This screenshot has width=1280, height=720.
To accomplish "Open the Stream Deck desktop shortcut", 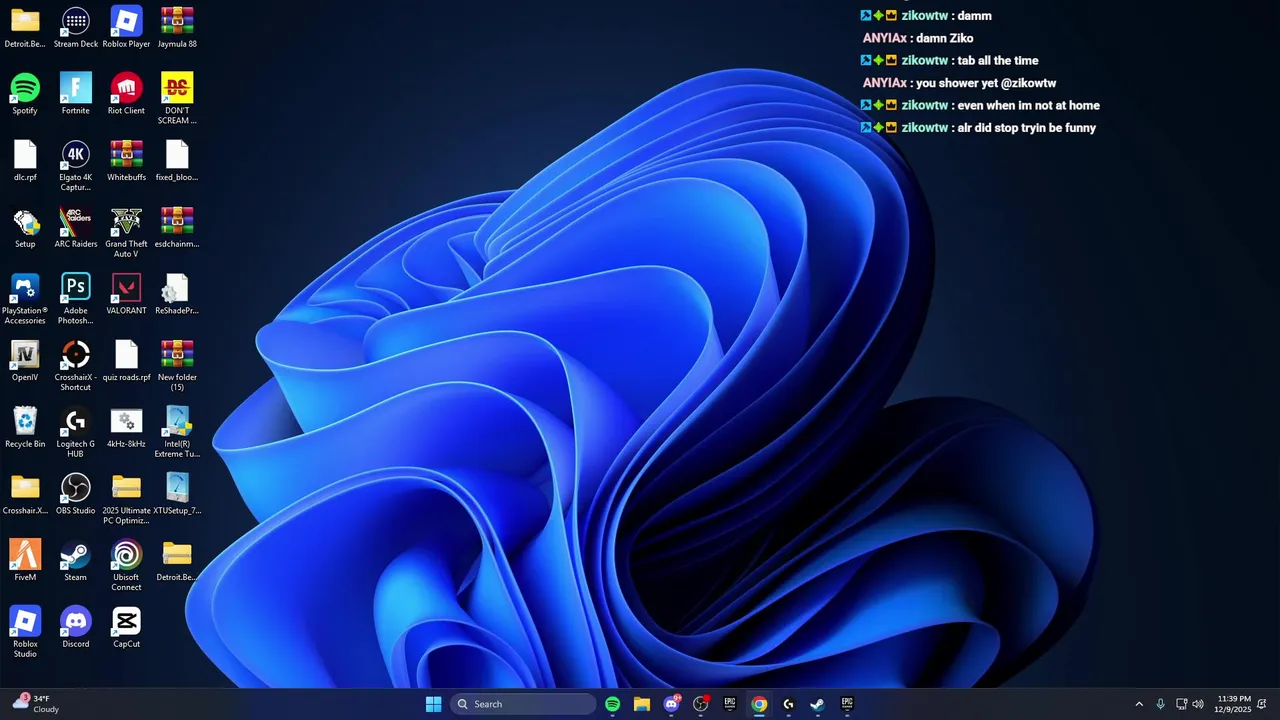I will click(x=76, y=28).
